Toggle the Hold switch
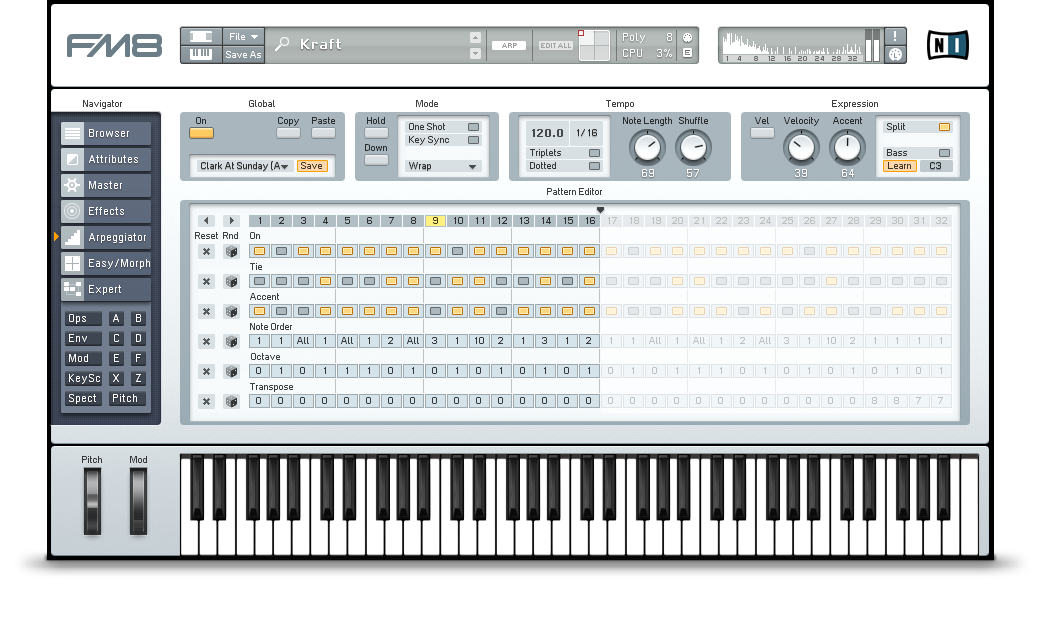This screenshot has height=640, width=1040. pos(376,133)
